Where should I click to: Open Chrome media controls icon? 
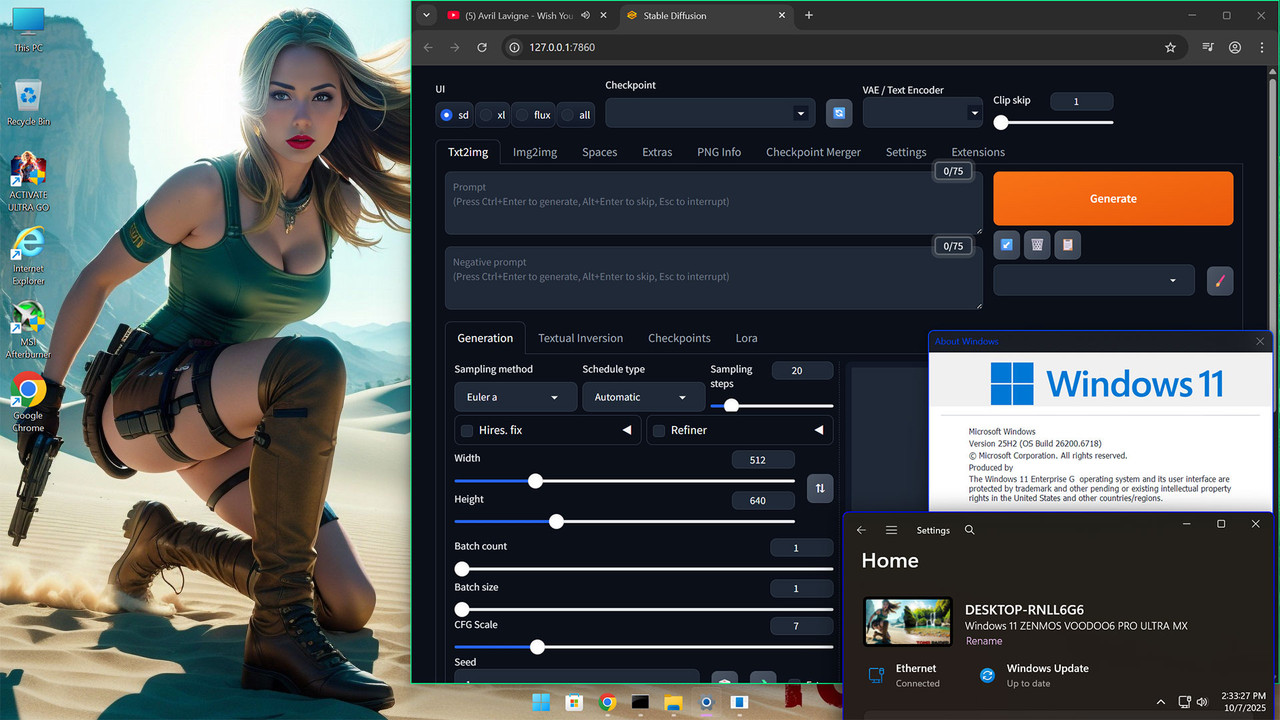(x=1208, y=47)
